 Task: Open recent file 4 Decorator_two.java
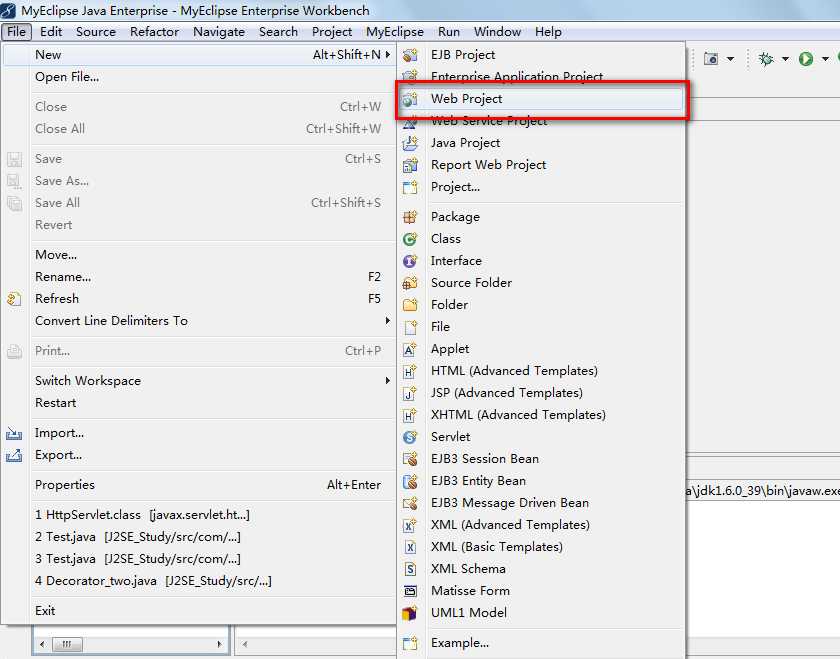[x=198, y=581]
